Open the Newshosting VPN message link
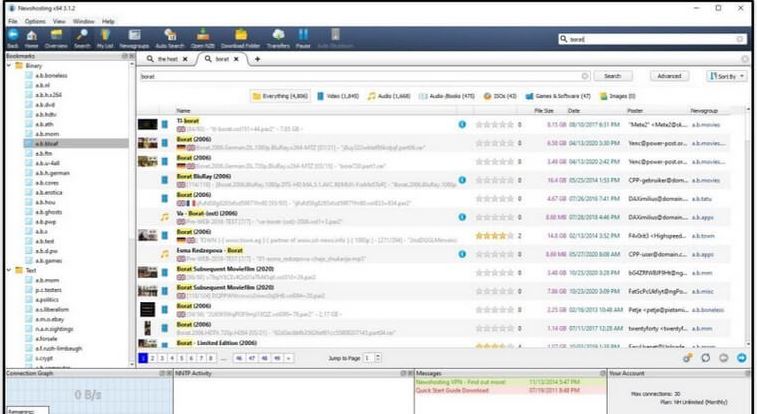Image resolution: width=757 pixels, height=414 pixels. (461, 382)
